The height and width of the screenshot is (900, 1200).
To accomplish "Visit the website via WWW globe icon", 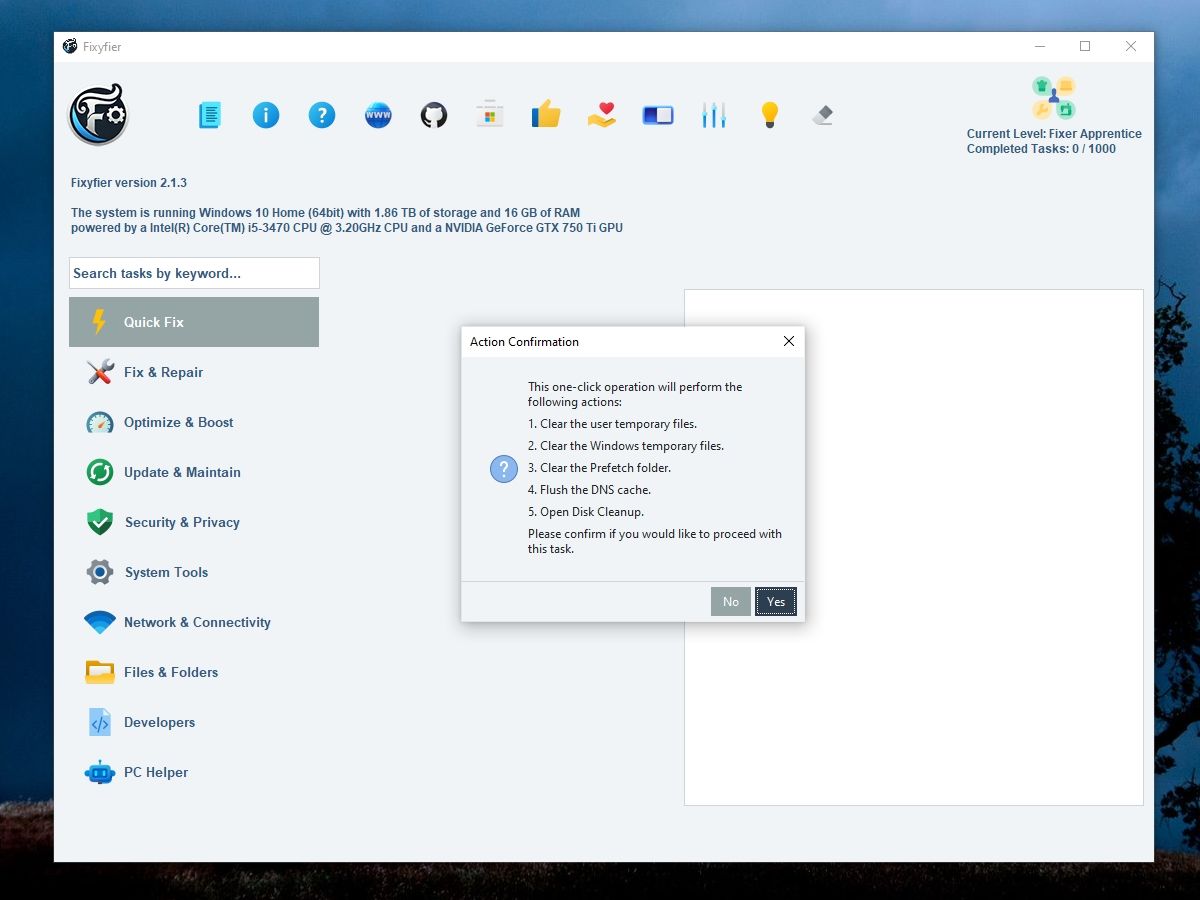I will click(378, 115).
